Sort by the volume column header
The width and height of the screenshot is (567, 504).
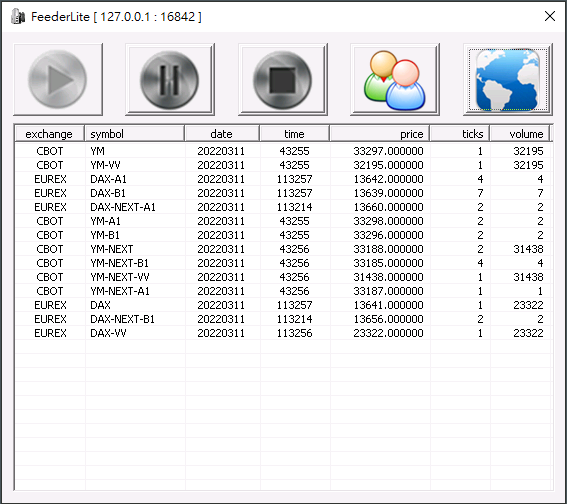coord(520,134)
